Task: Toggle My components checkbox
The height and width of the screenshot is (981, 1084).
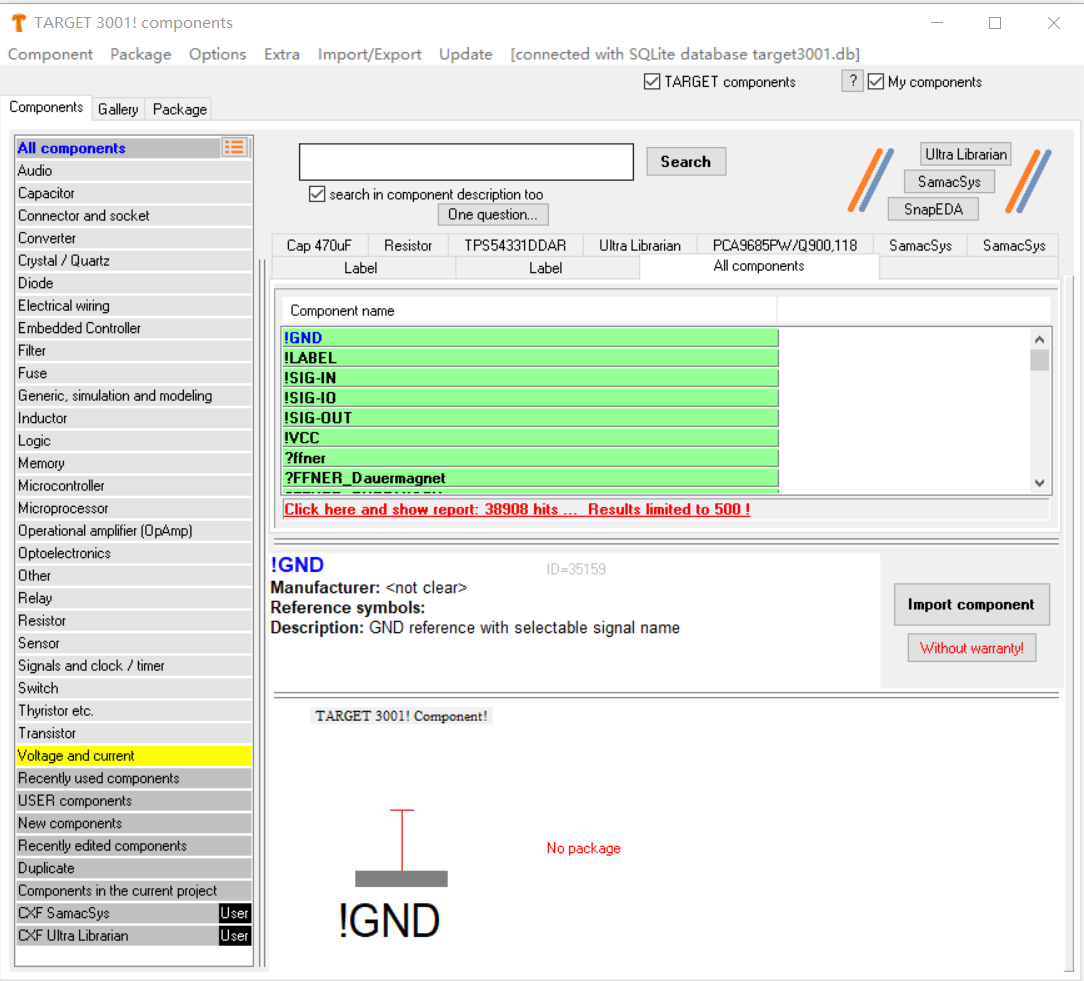Action: [x=876, y=82]
